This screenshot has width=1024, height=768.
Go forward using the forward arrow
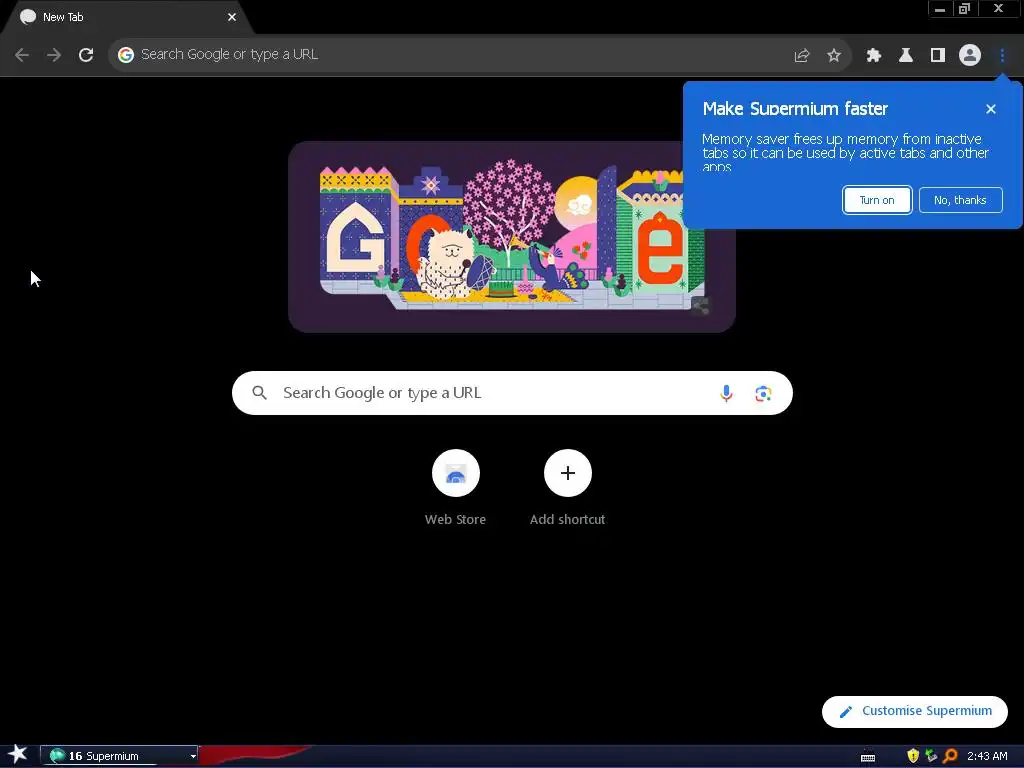tap(54, 55)
